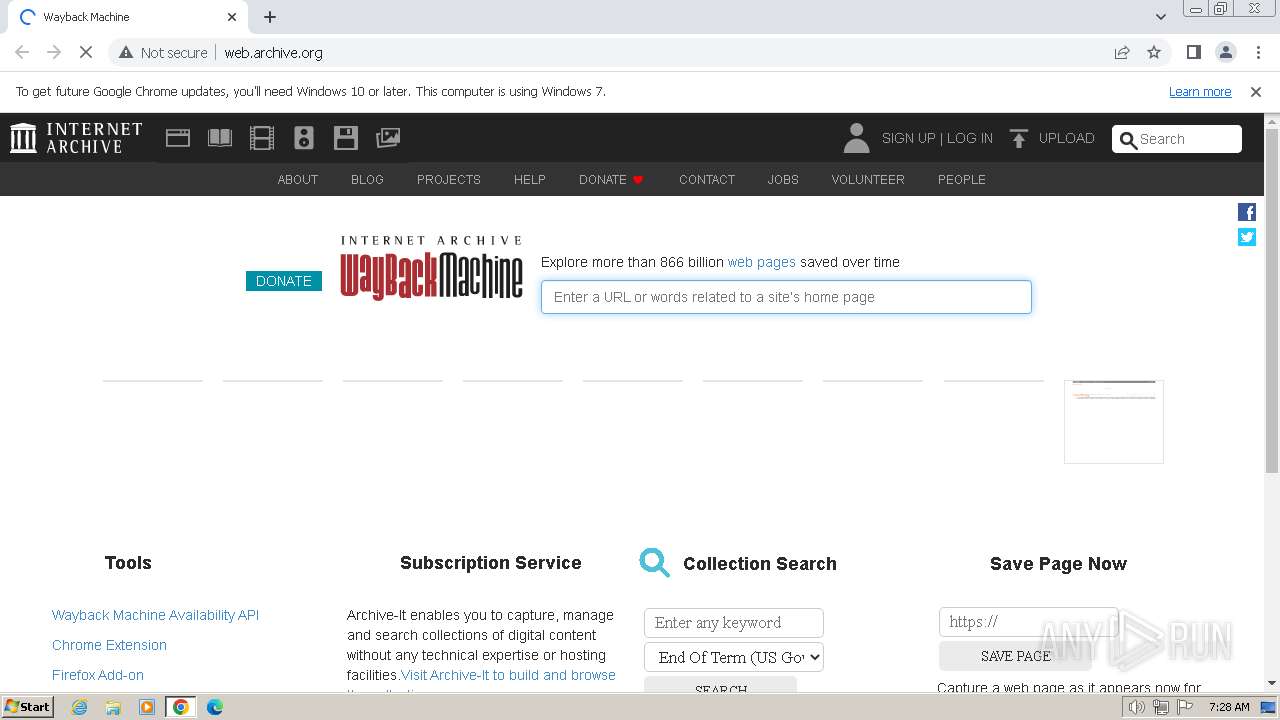Click the browser address bar URL
1280x720 pixels.
[x=273, y=52]
